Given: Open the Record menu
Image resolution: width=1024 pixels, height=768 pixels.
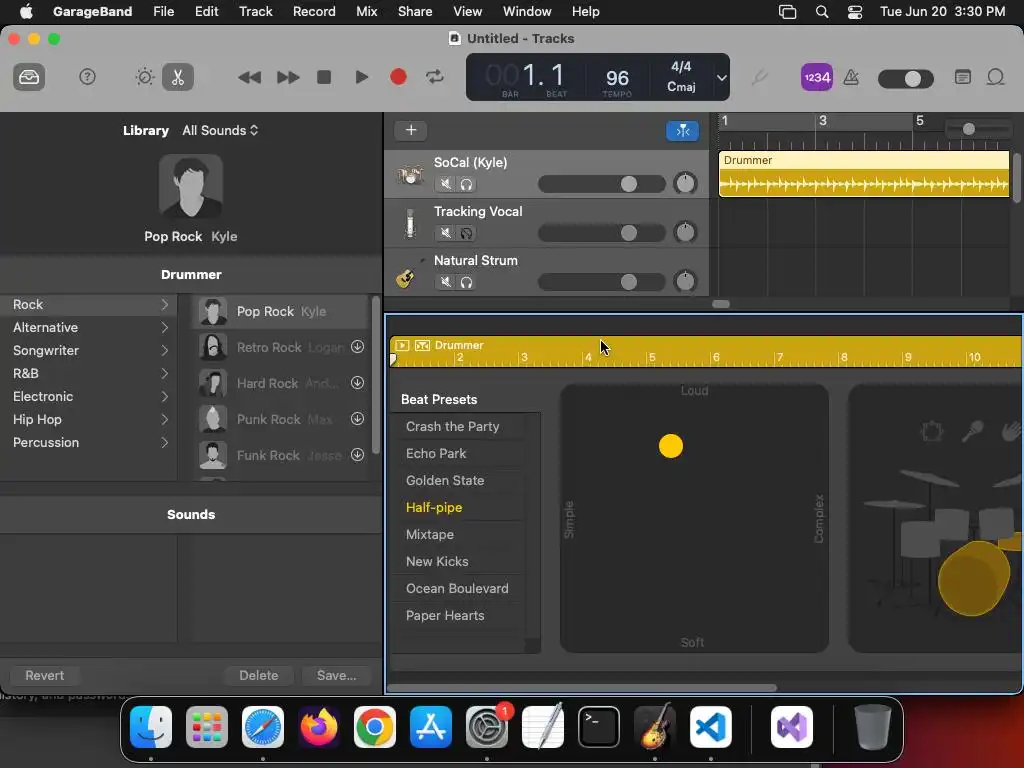Looking at the screenshot, I should (314, 11).
